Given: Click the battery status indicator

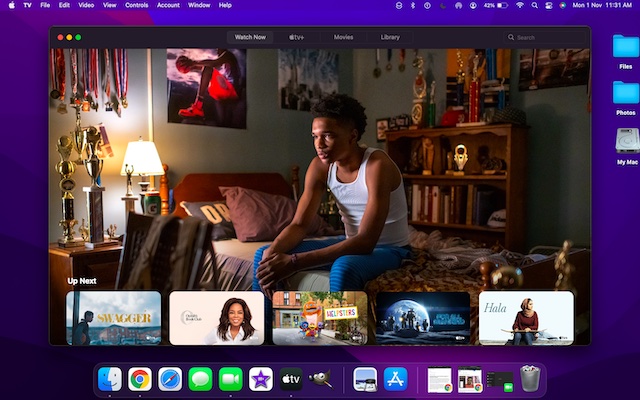Looking at the screenshot, I should [496, 5].
